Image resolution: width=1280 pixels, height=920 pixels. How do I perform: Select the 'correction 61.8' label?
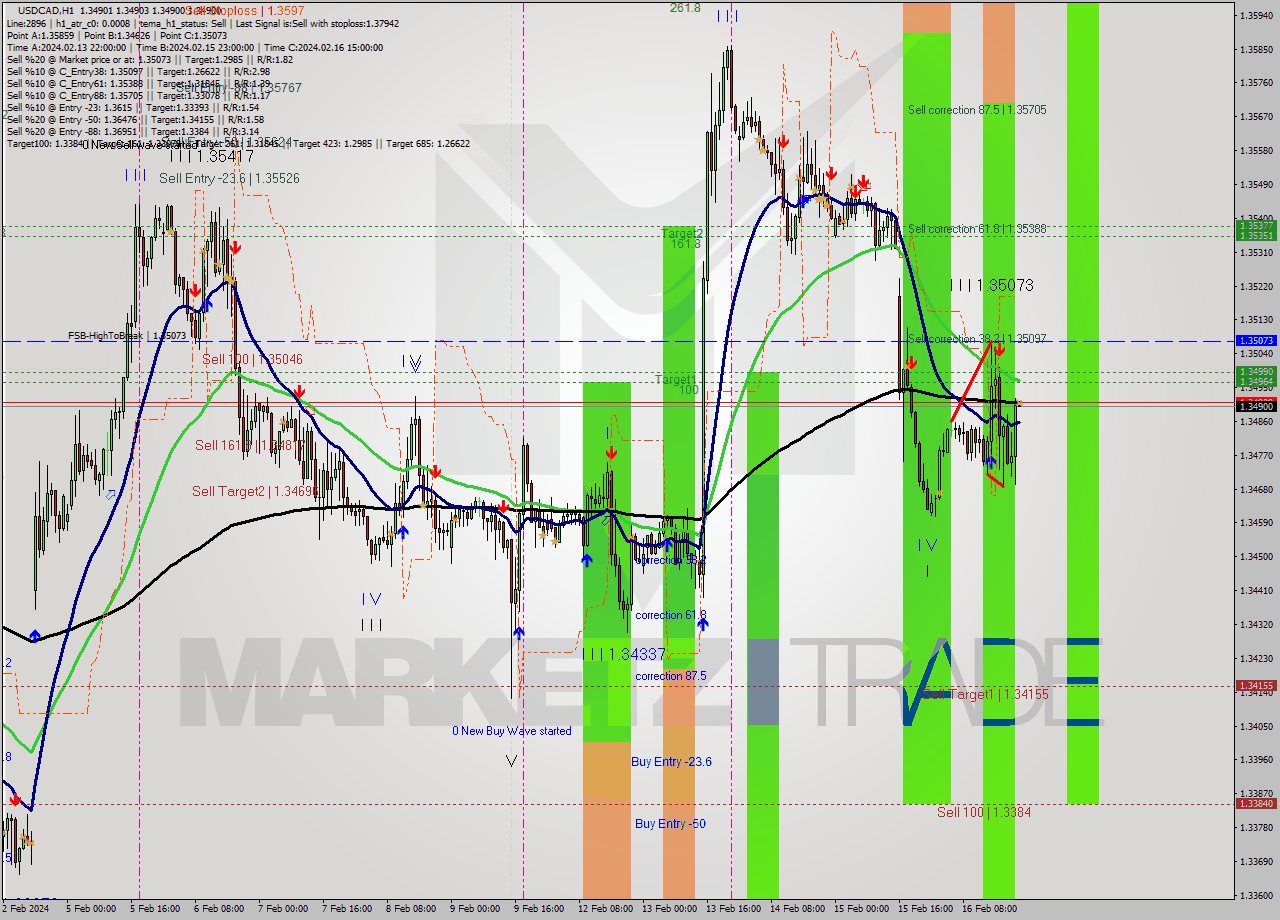(x=670, y=615)
